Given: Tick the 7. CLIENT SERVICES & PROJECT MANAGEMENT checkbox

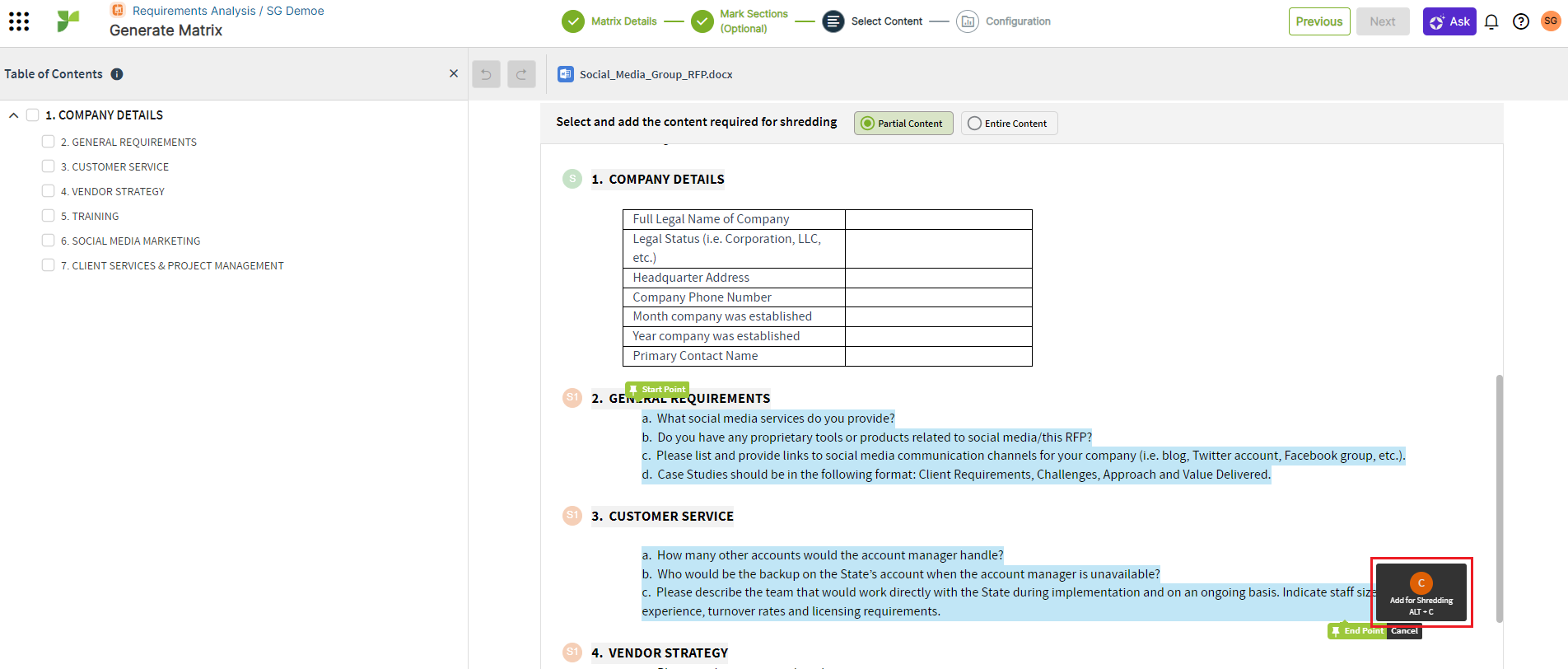Looking at the screenshot, I should (x=49, y=265).
